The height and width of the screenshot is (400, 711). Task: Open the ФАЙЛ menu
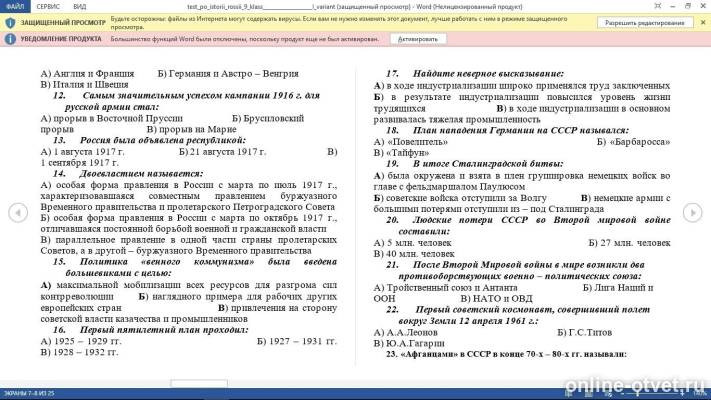coord(15,6)
